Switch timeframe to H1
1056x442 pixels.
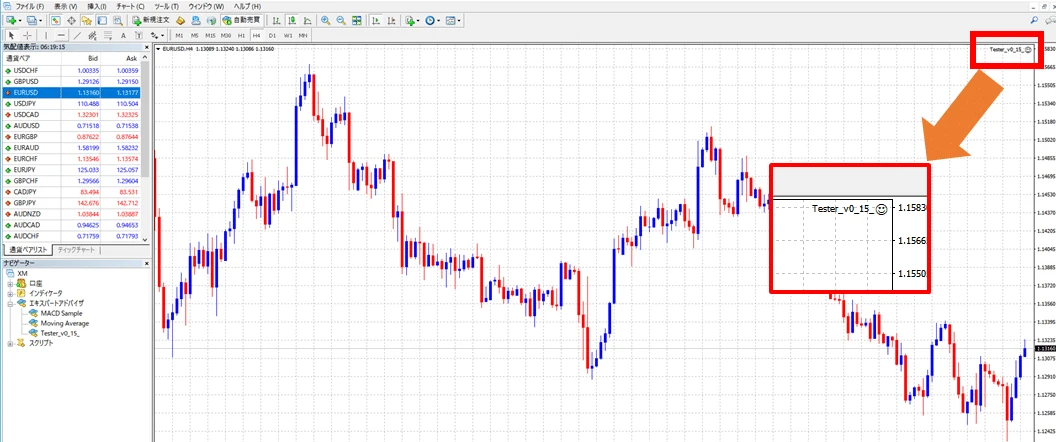(240, 35)
